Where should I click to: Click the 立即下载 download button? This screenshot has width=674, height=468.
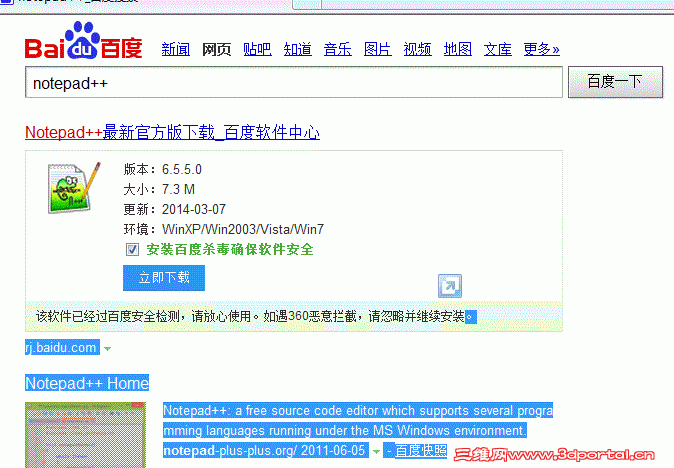(164, 278)
